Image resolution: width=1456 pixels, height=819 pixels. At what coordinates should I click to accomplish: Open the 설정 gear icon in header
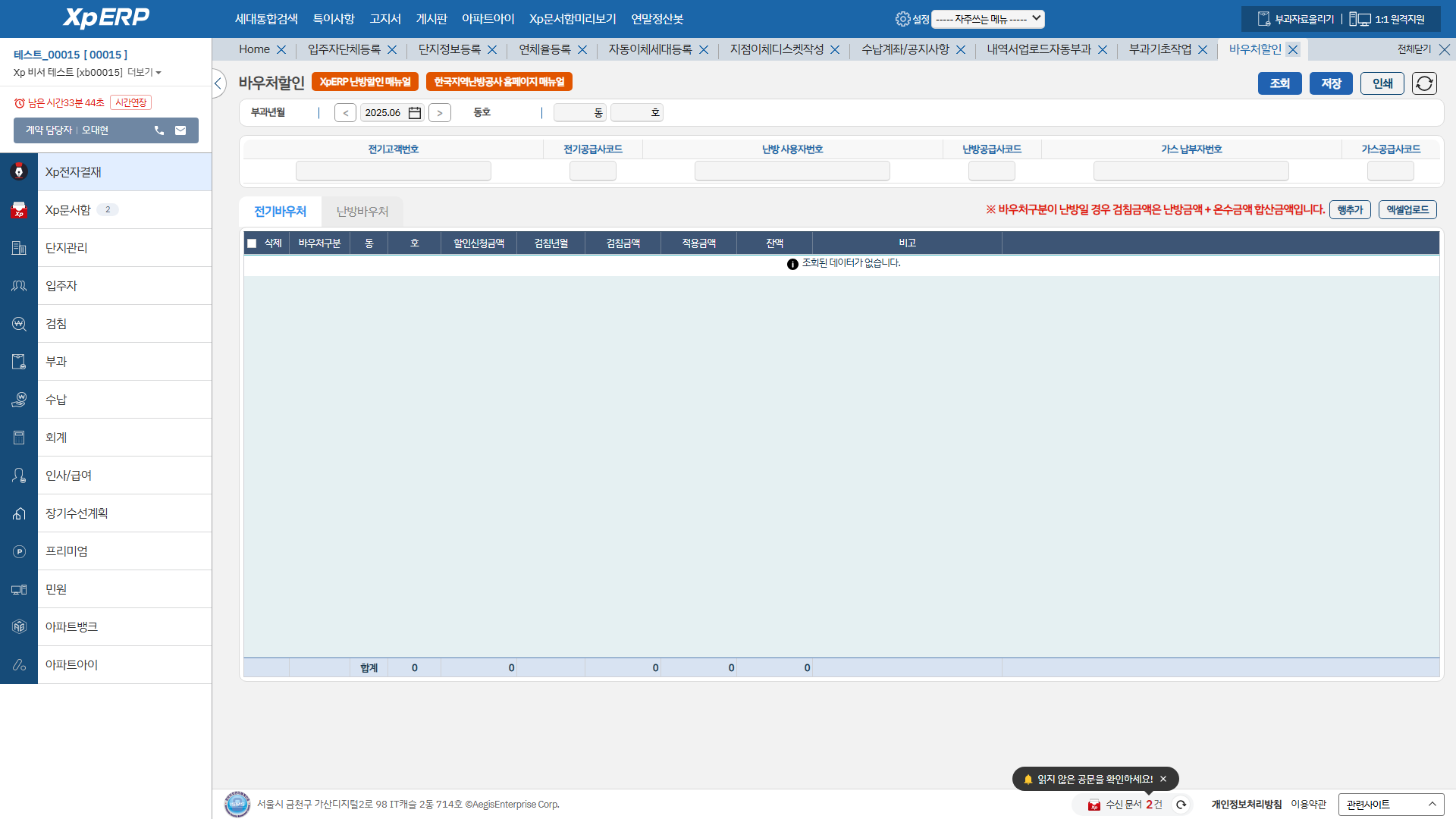[x=902, y=19]
